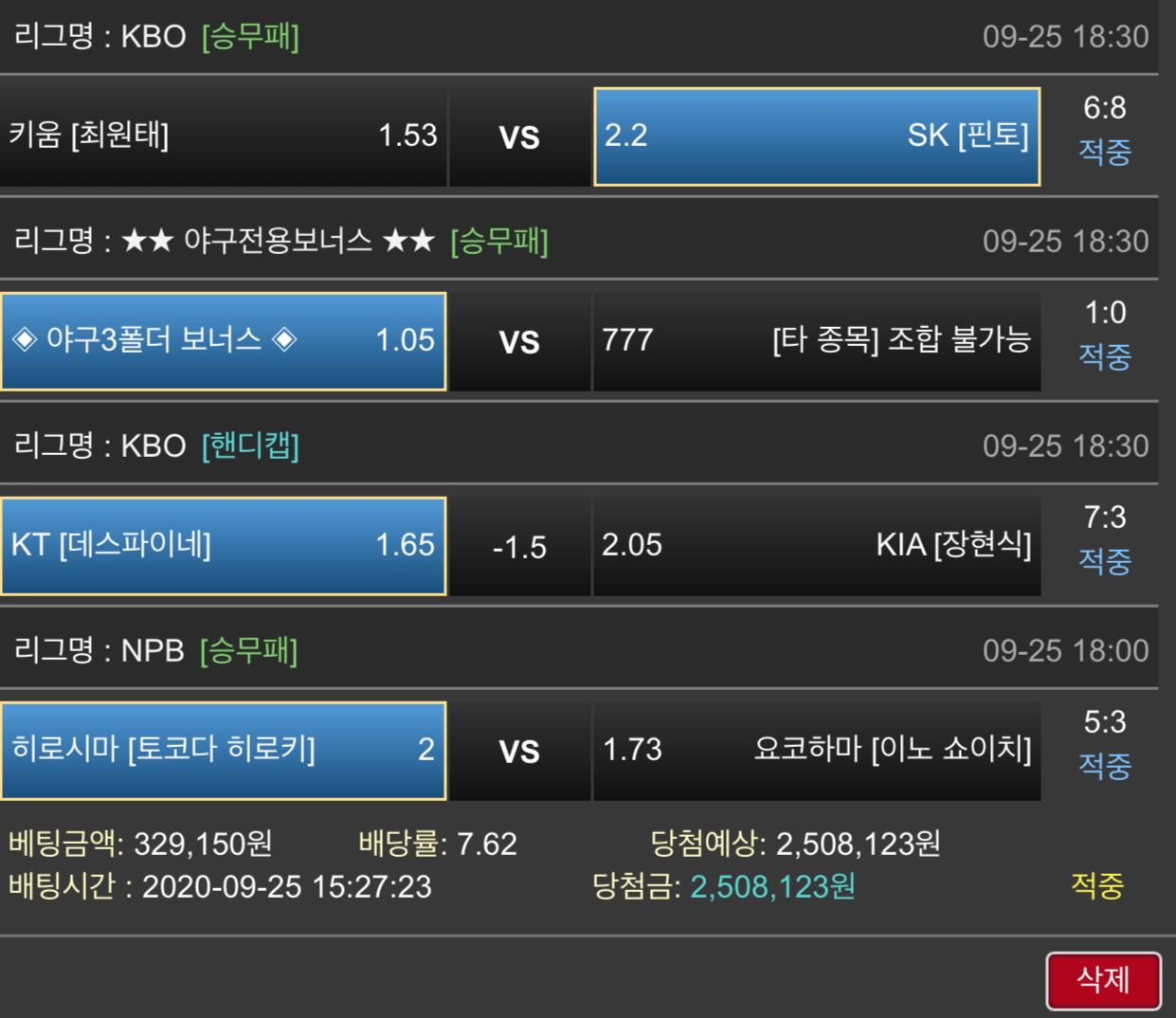1176x1018 pixels.
Task: Select the 키움 [최원태] 1.53 odds cell
Action: tap(223, 136)
